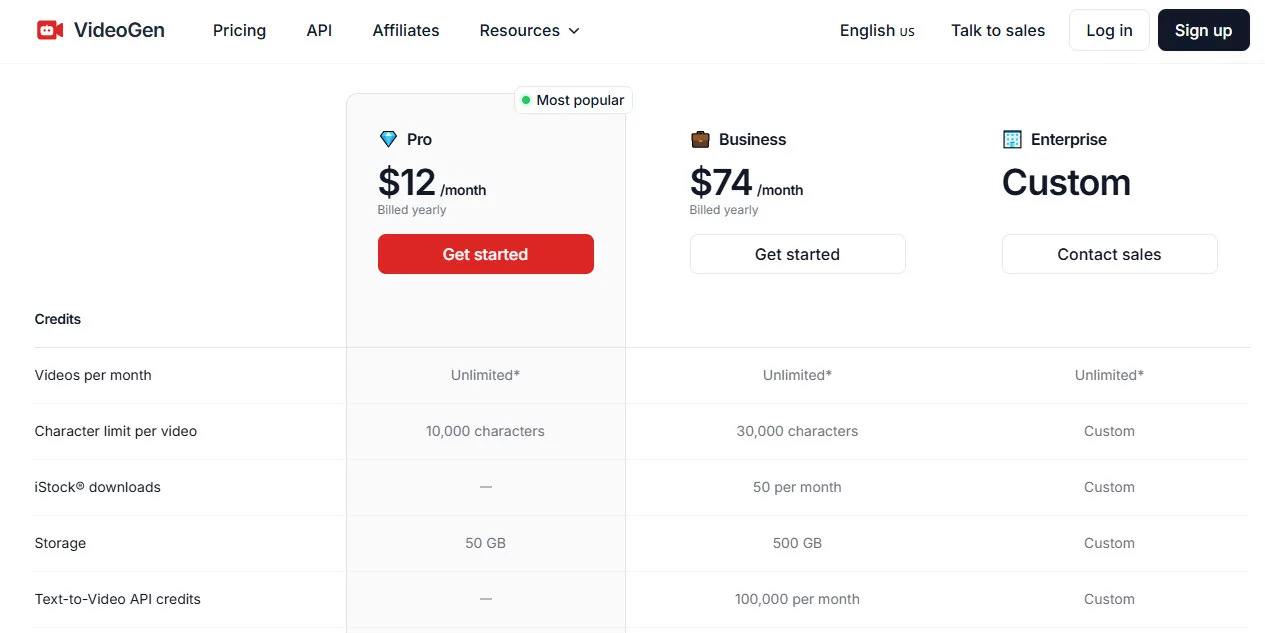
Task: Click the Talk to sales link
Action: pos(997,31)
